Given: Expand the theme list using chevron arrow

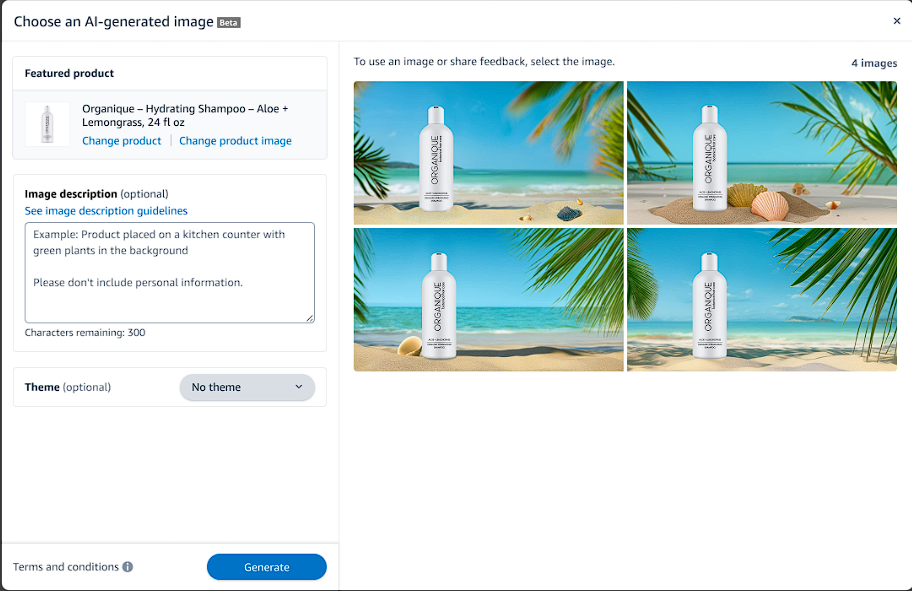Looking at the screenshot, I should pos(299,387).
